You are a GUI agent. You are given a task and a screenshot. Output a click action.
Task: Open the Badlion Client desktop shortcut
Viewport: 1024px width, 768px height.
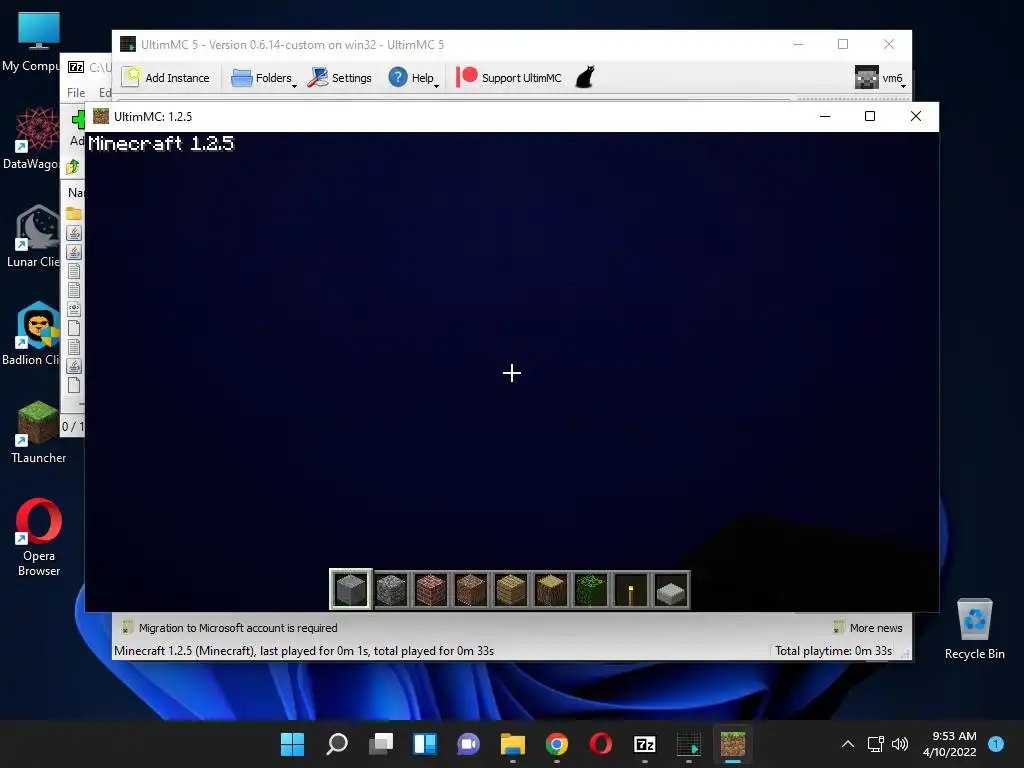[x=37, y=334]
